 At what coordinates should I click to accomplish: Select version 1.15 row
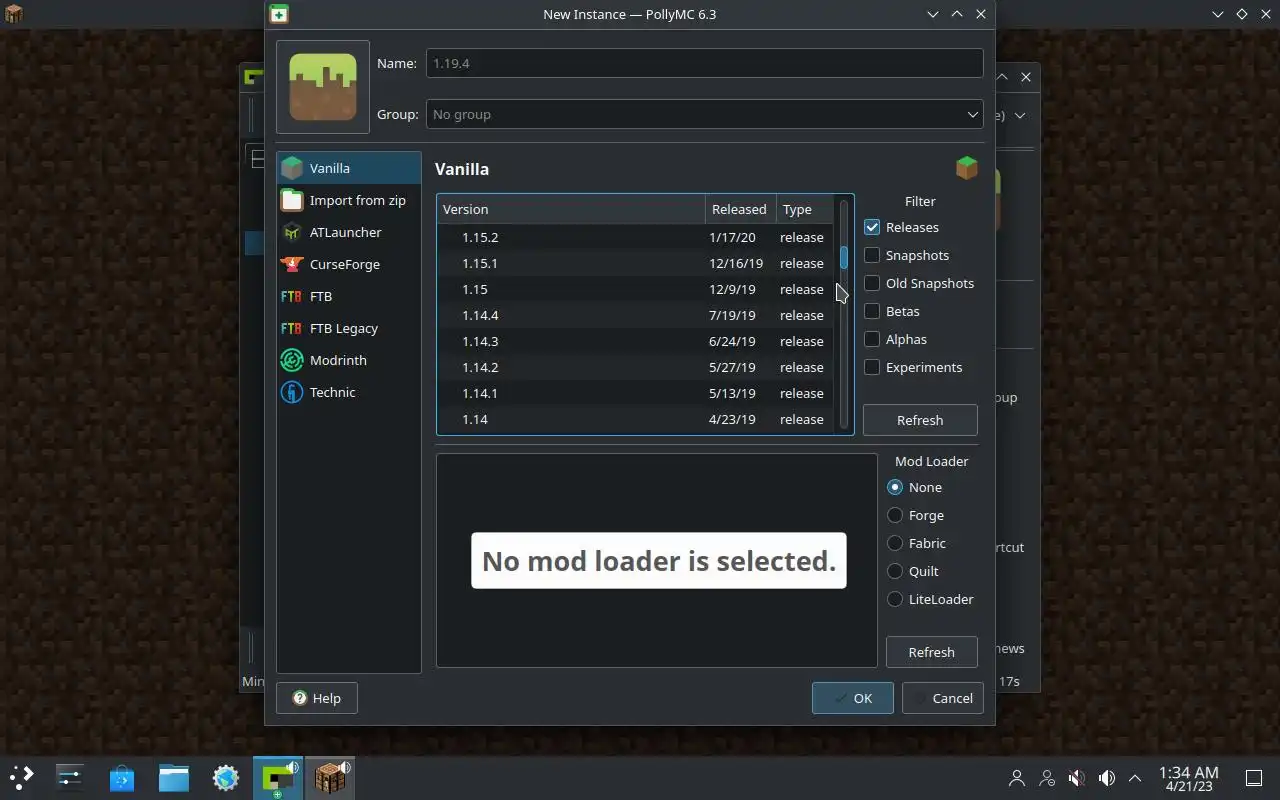pos(635,289)
